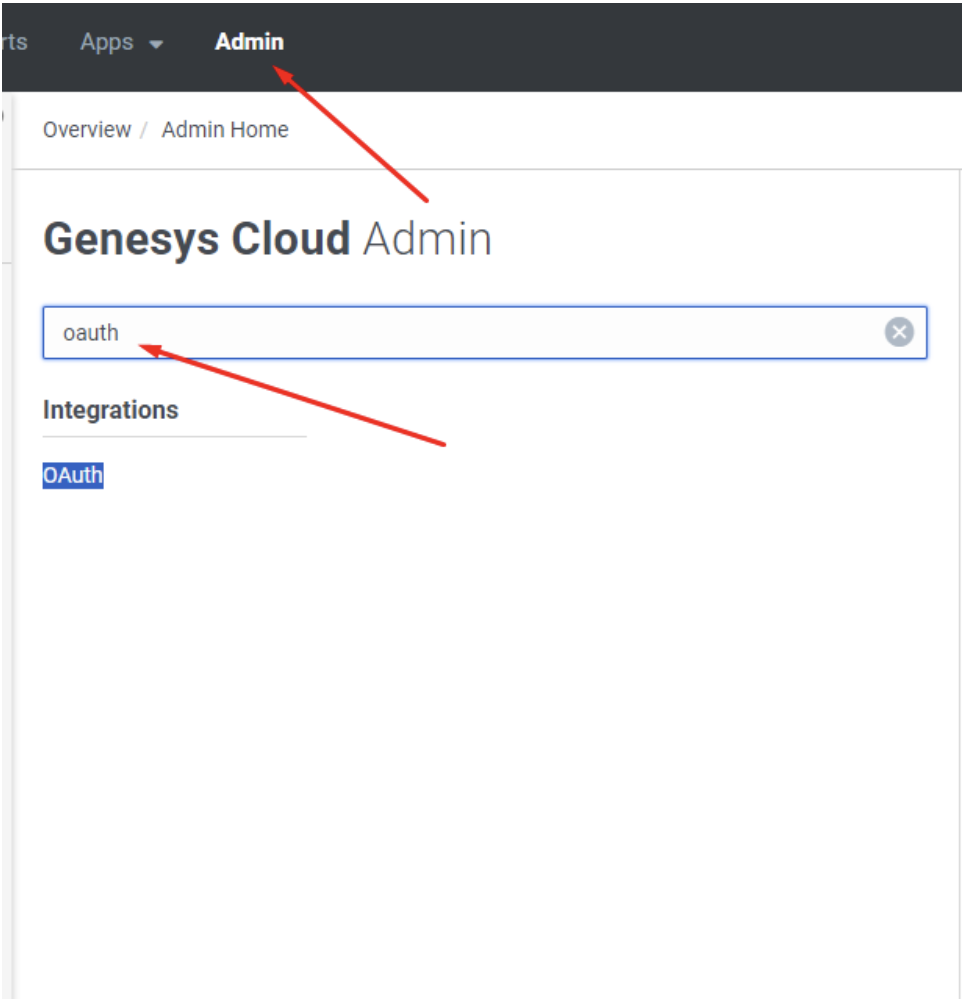Clear the oauth search with X icon
Image resolution: width=966 pixels, height=1006 pixels.
pyautogui.click(x=899, y=332)
